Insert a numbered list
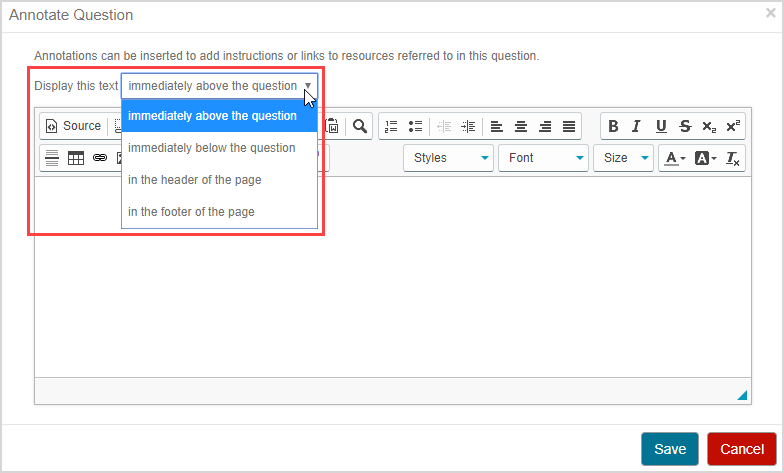The image size is (784, 473). pos(391,126)
